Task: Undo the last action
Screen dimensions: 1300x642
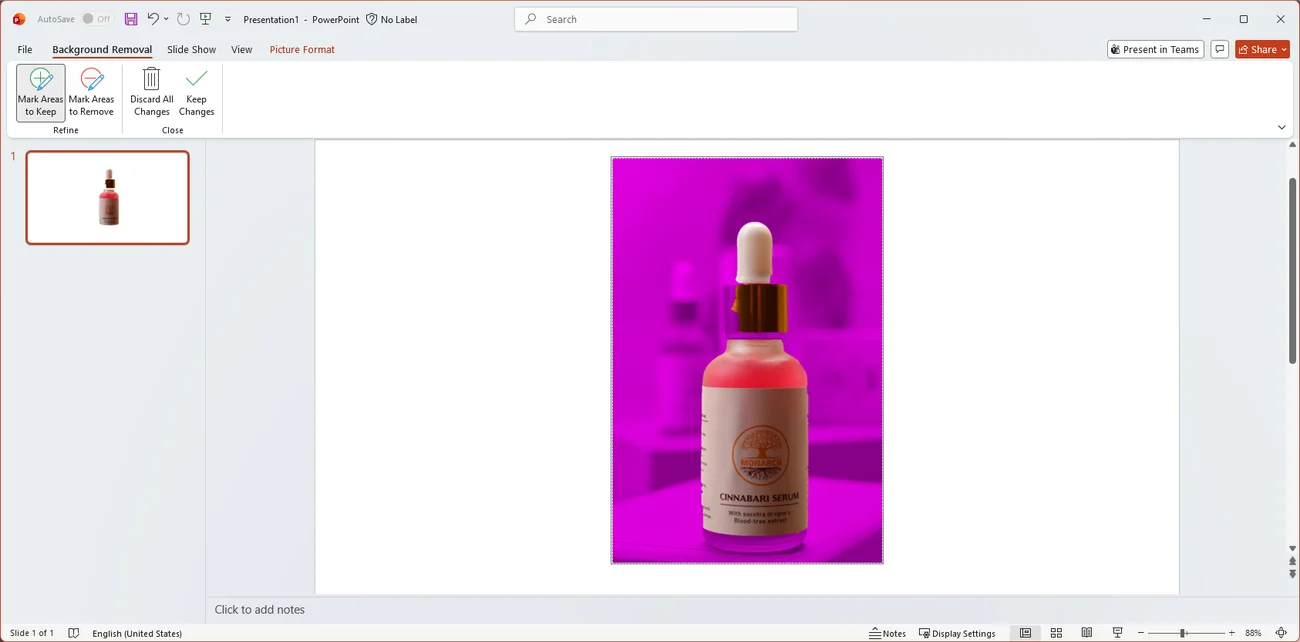Action: (x=152, y=19)
